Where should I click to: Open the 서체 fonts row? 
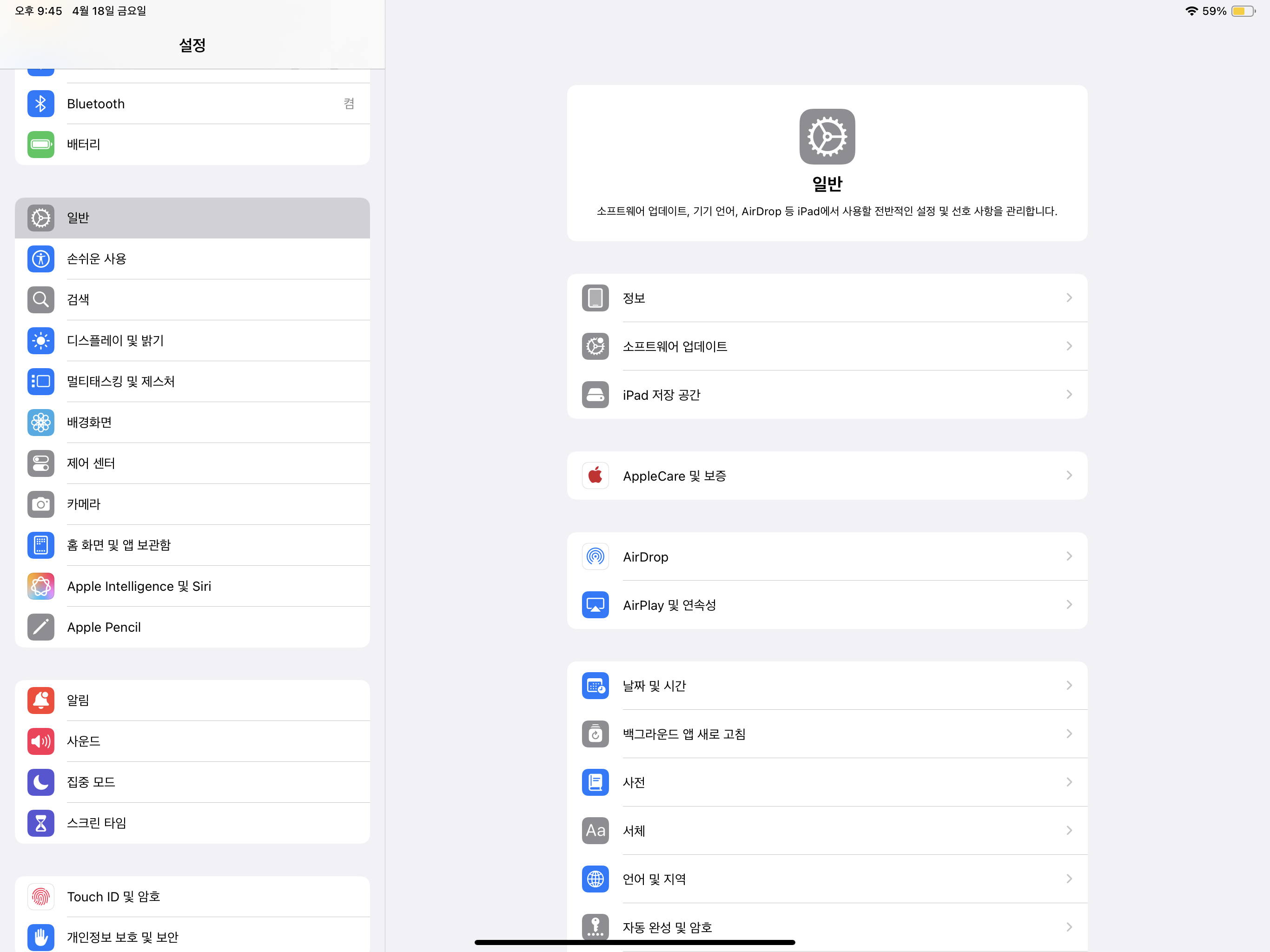tap(827, 830)
